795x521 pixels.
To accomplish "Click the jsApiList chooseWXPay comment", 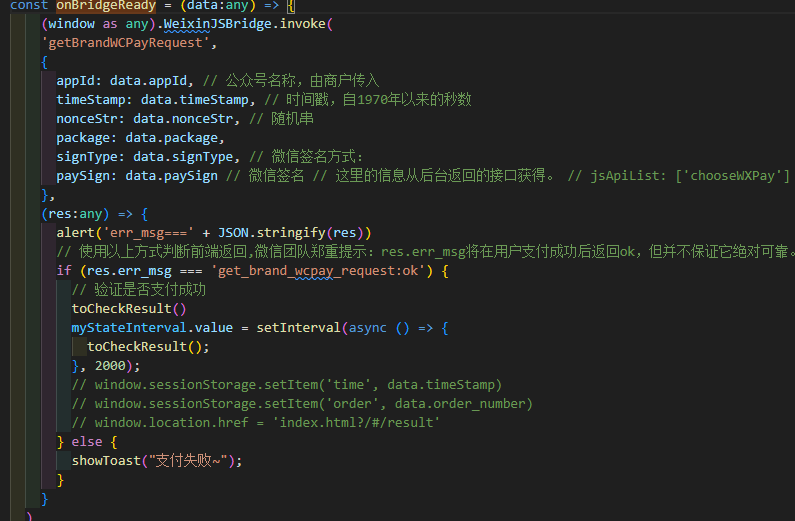I will click(x=678, y=176).
